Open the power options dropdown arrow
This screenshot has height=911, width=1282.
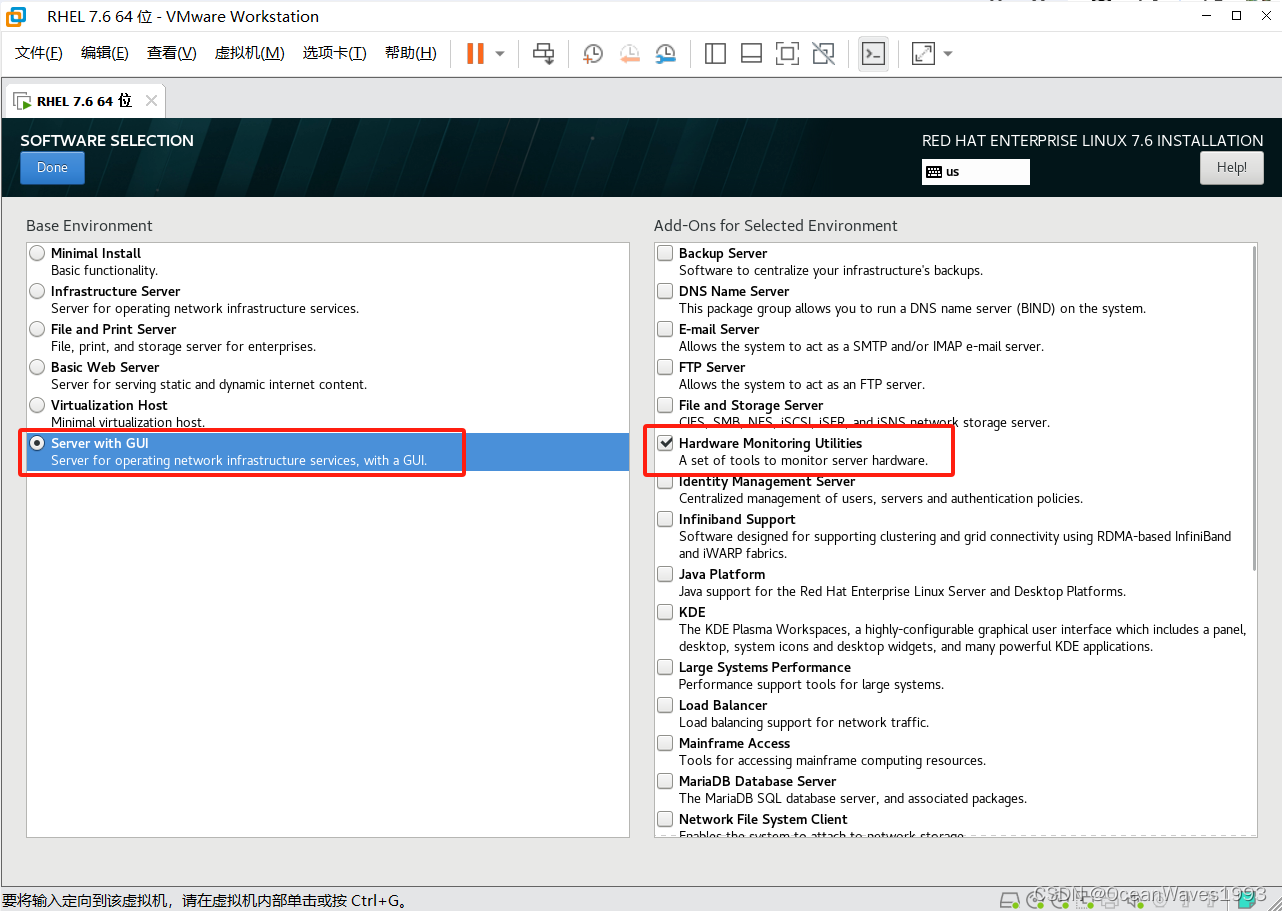click(500, 54)
